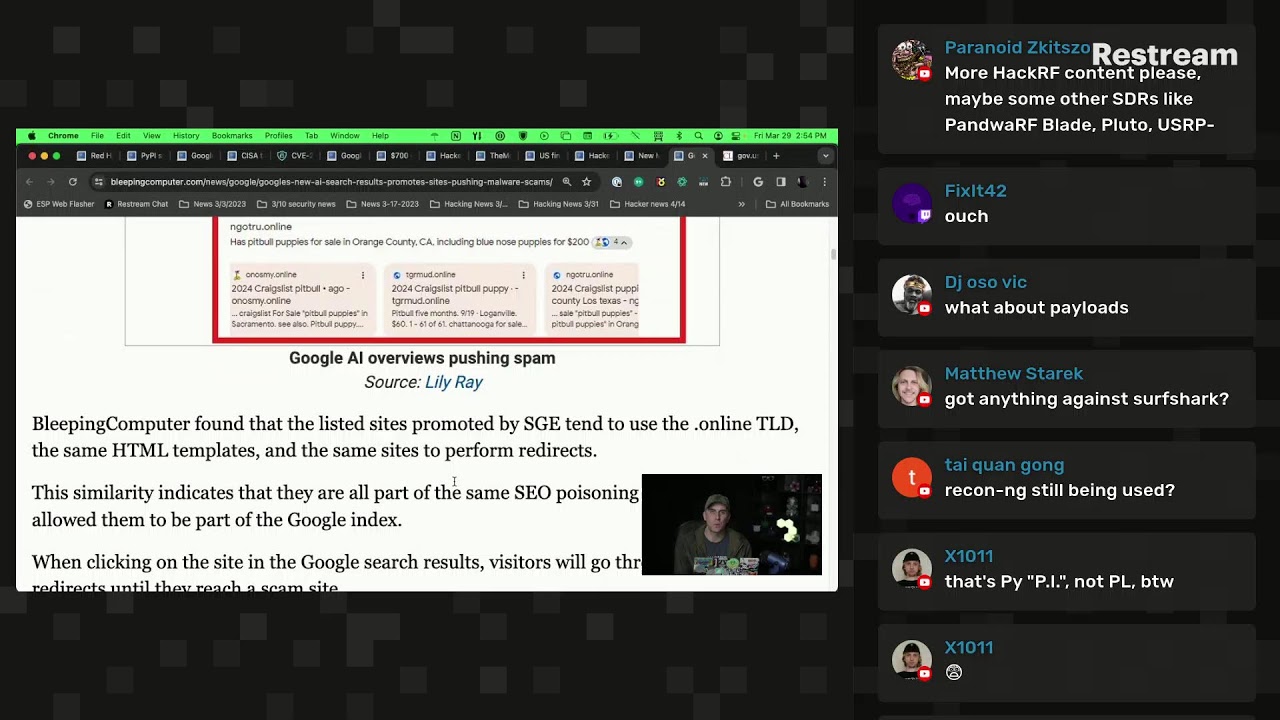
Task: Expand the 3/10 security news folder
Action: (x=296, y=204)
